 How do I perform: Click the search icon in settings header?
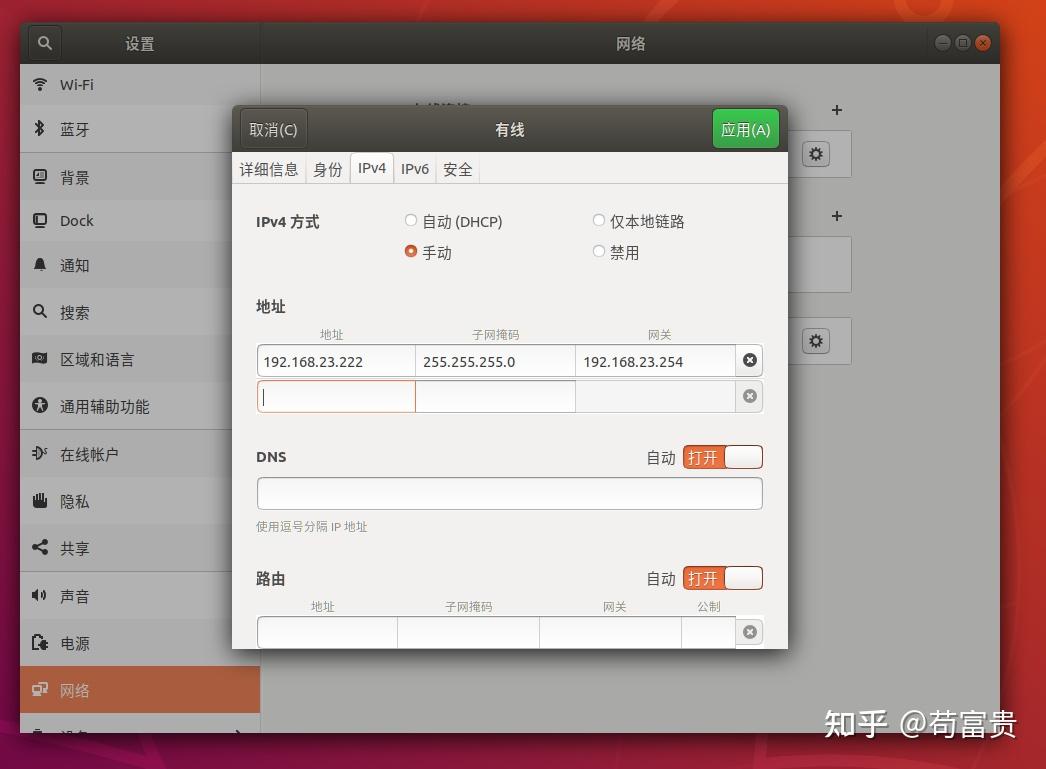click(x=45, y=43)
